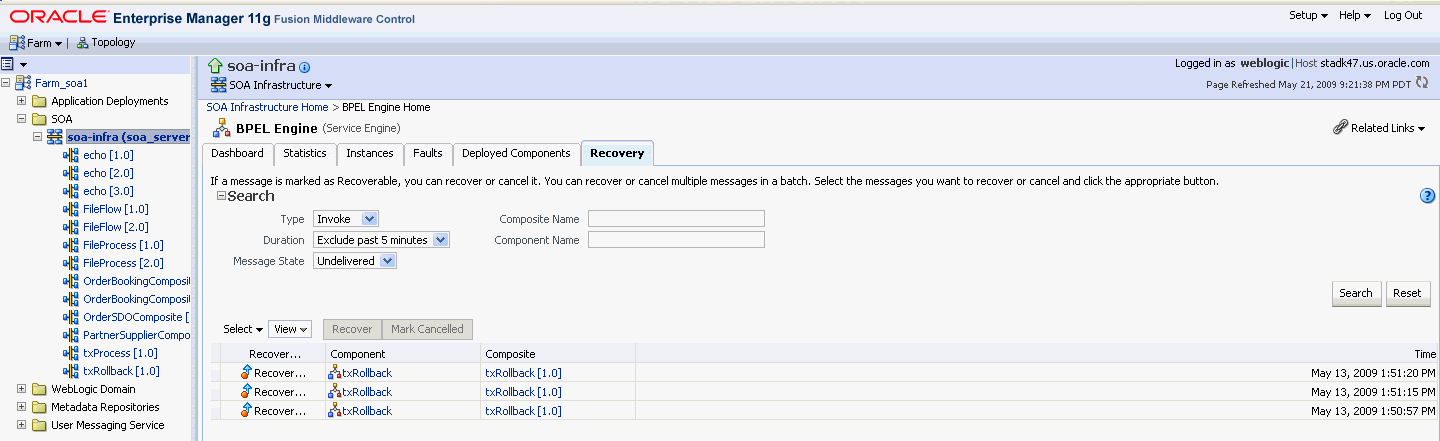Image resolution: width=1440 pixels, height=441 pixels.
Task: Select echo [3.0] in navigation tree
Action: (108, 191)
